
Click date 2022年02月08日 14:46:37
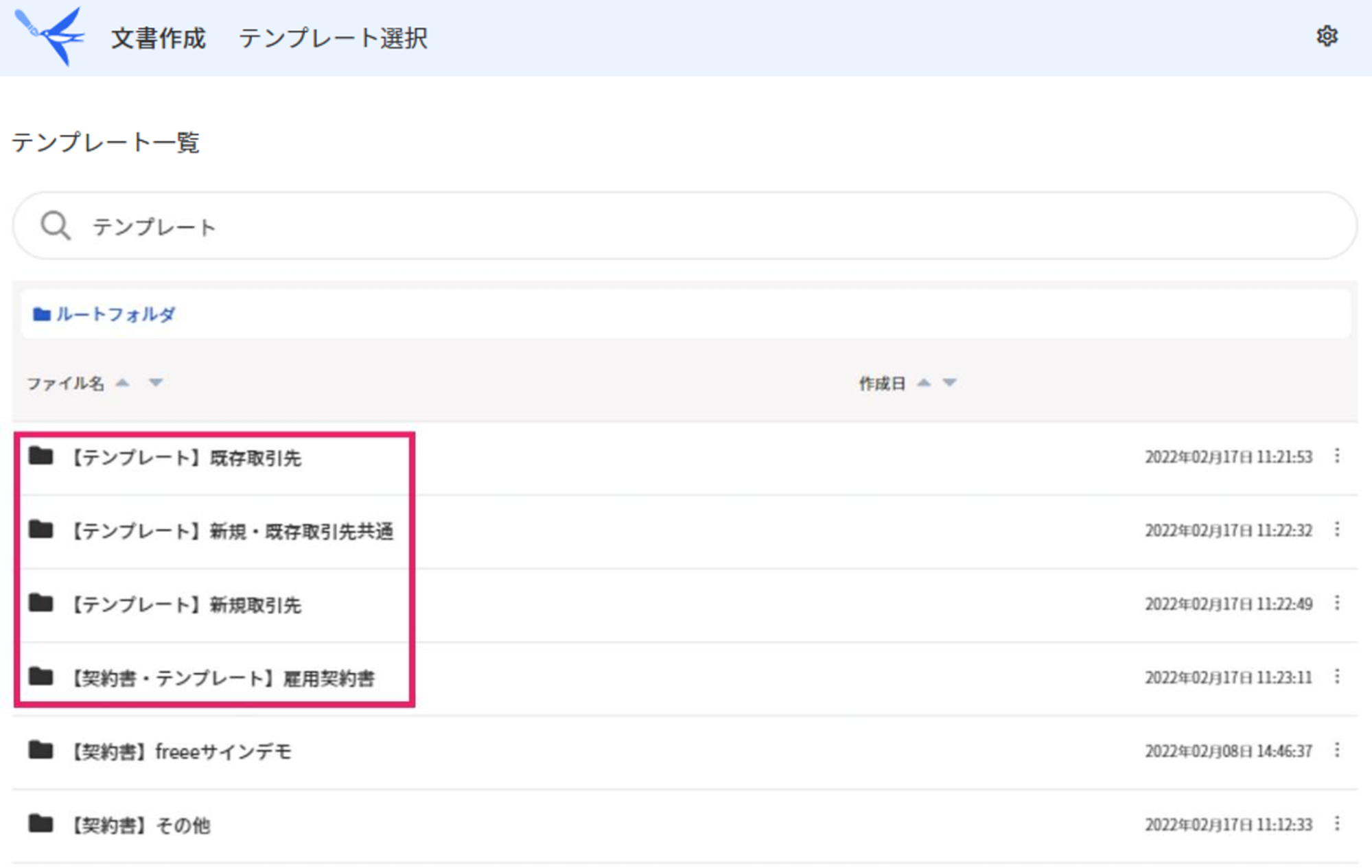tap(1229, 751)
